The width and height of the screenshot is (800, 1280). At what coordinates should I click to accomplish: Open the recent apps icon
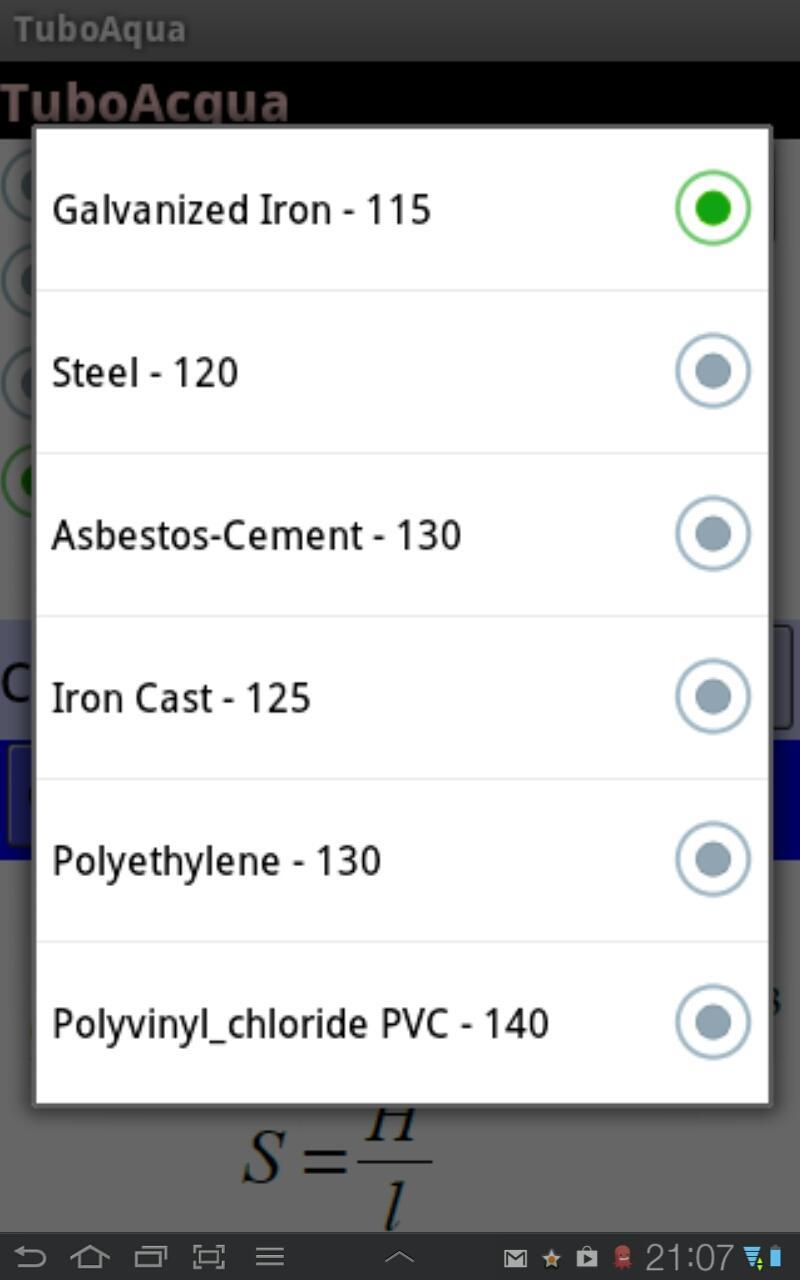tap(150, 1256)
